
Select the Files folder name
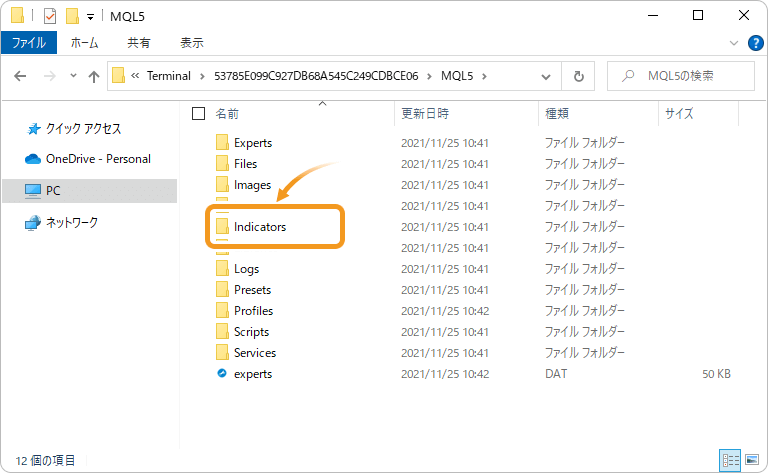[x=245, y=164]
